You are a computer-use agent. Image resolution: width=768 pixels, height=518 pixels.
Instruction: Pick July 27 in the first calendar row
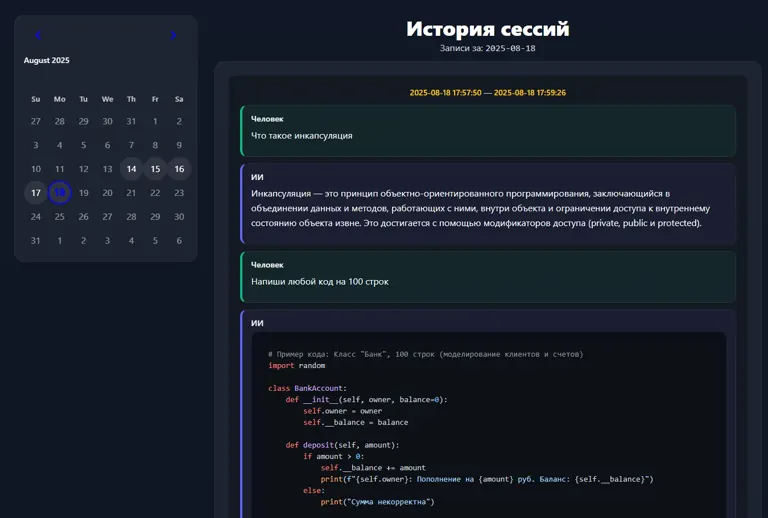coord(36,121)
